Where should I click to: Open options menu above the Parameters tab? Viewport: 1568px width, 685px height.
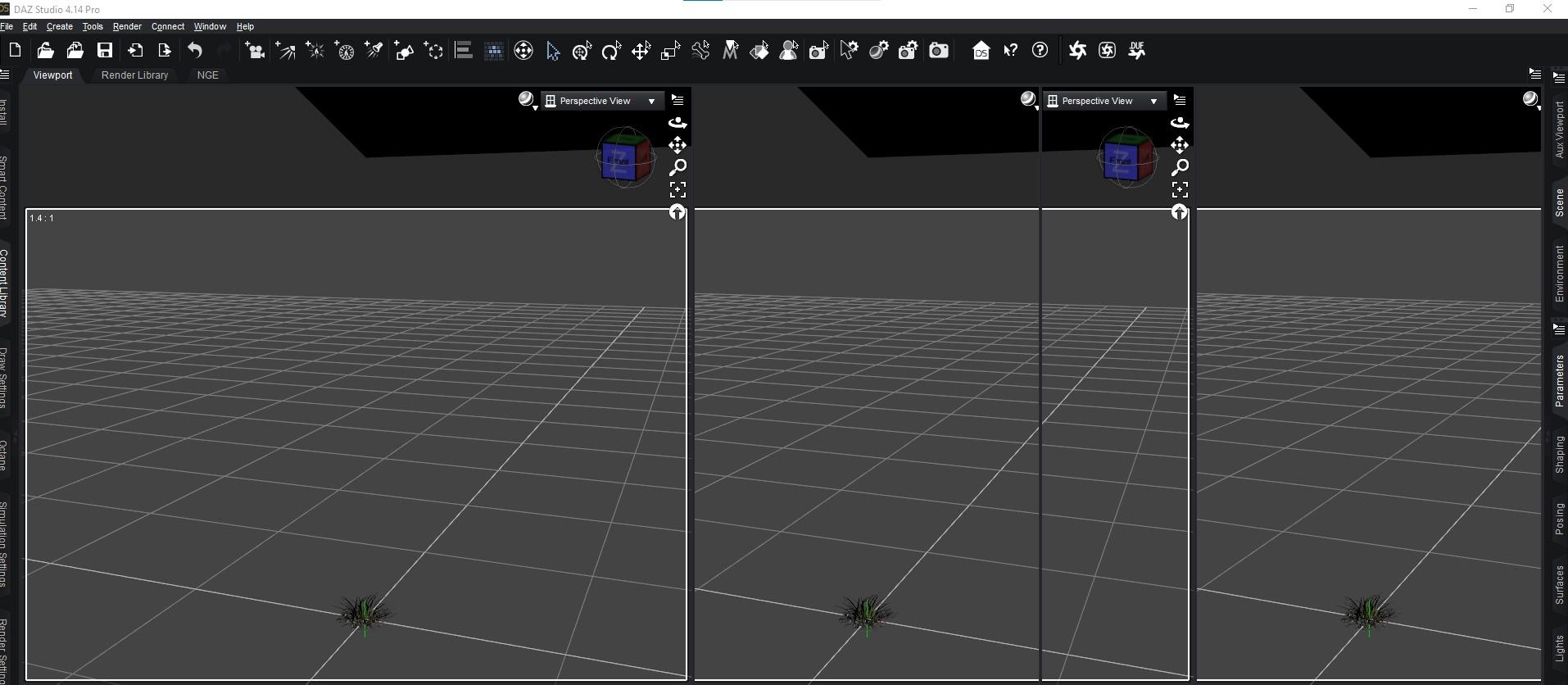tap(1559, 329)
